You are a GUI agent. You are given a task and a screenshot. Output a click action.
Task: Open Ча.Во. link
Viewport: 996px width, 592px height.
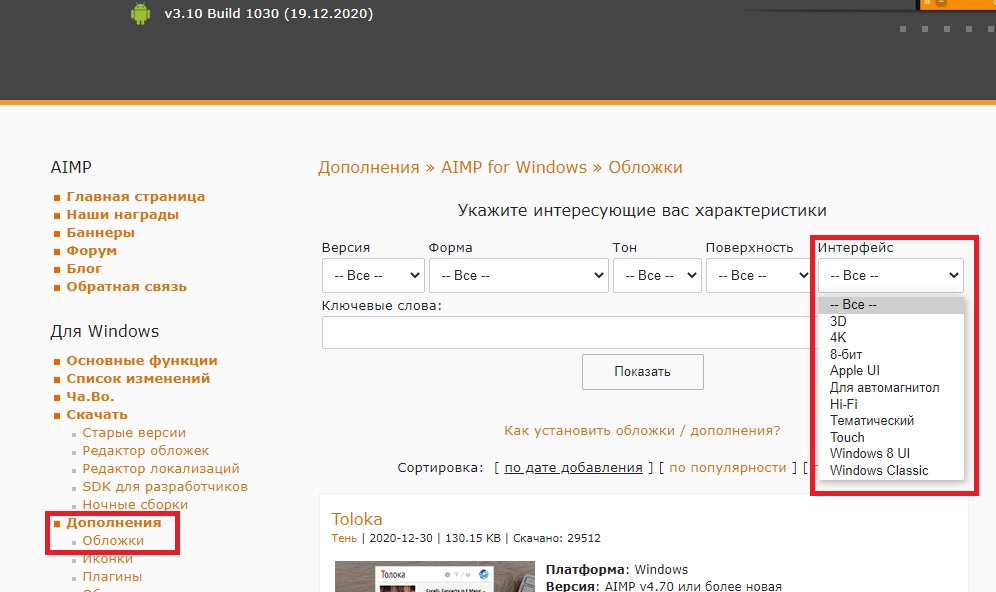(90, 396)
